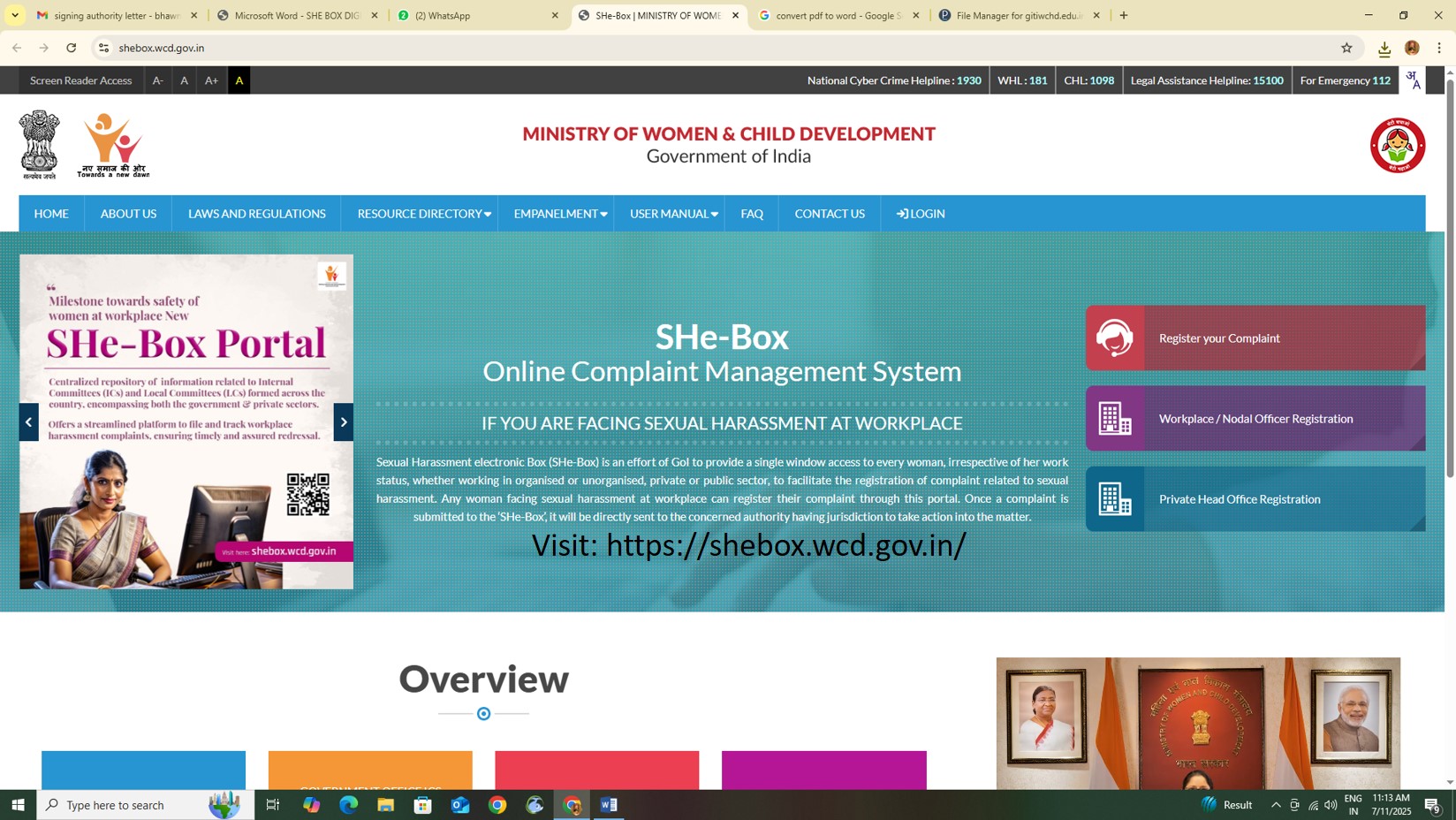
Task: Click the browser address bar URL
Action: tap(162, 48)
